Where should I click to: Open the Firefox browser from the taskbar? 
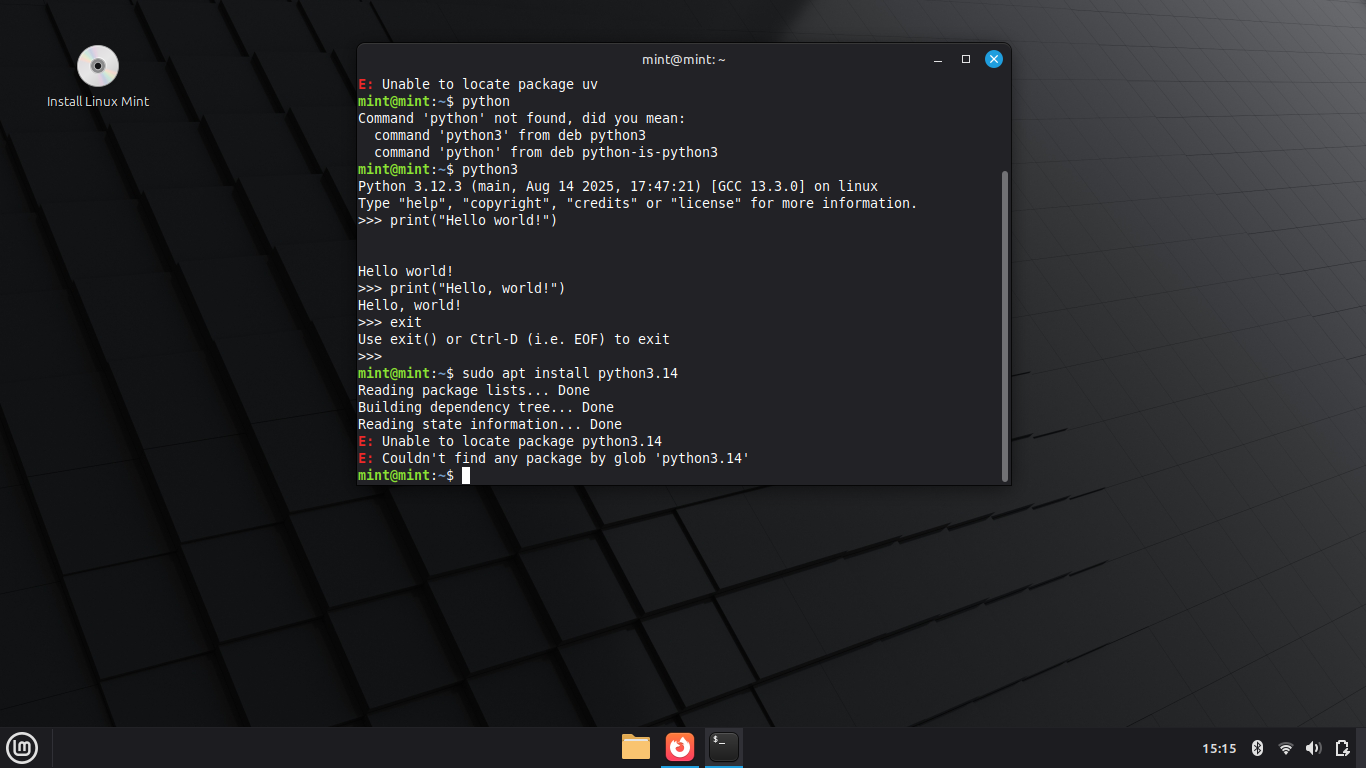tap(680, 747)
